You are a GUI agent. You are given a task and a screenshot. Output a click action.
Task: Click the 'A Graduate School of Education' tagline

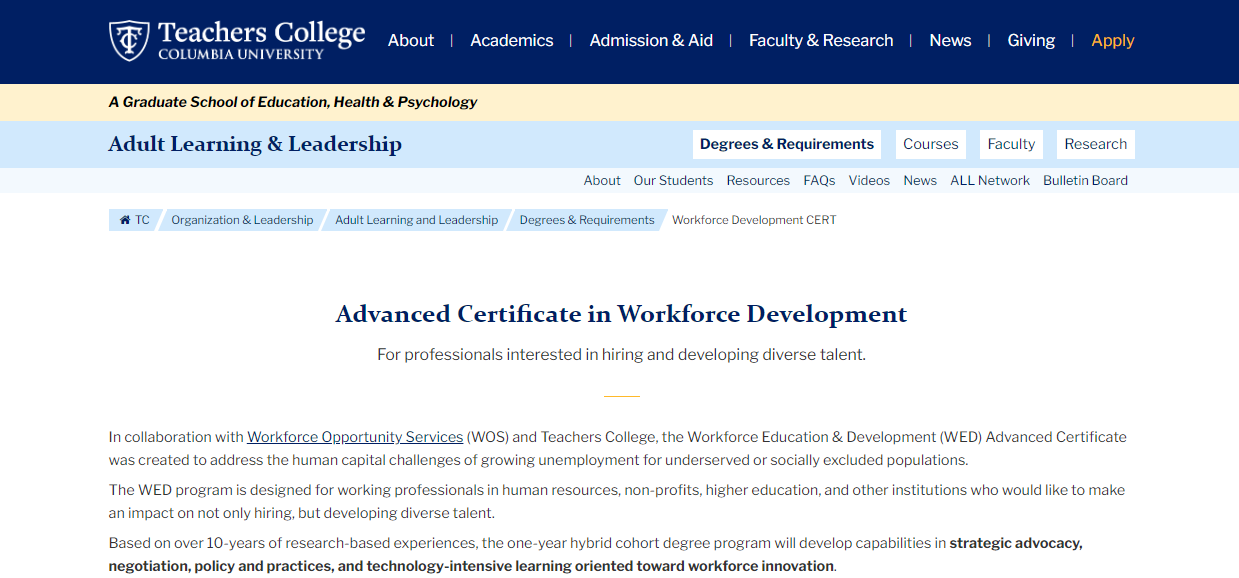pyautogui.click(x=293, y=102)
